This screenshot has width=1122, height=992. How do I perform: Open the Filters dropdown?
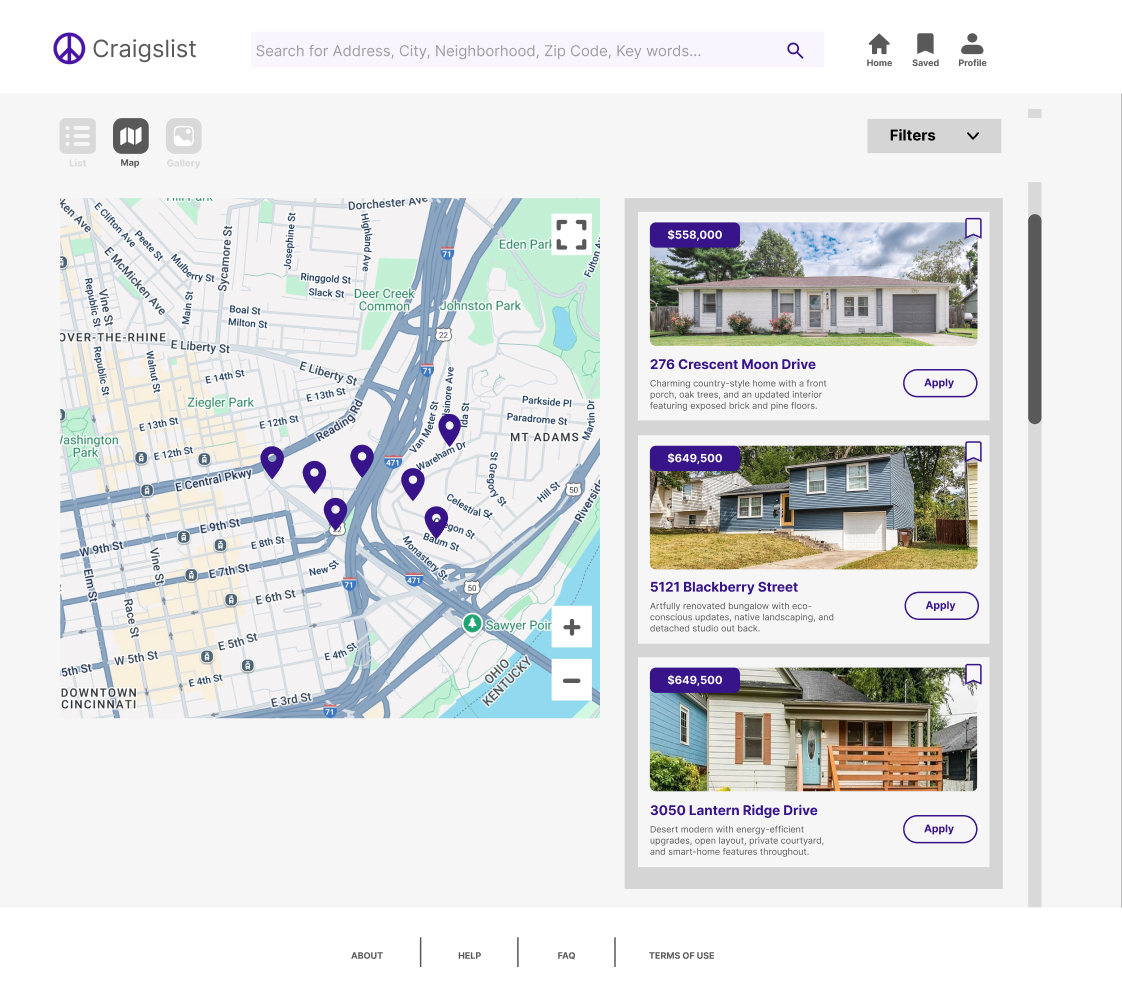click(934, 135)
